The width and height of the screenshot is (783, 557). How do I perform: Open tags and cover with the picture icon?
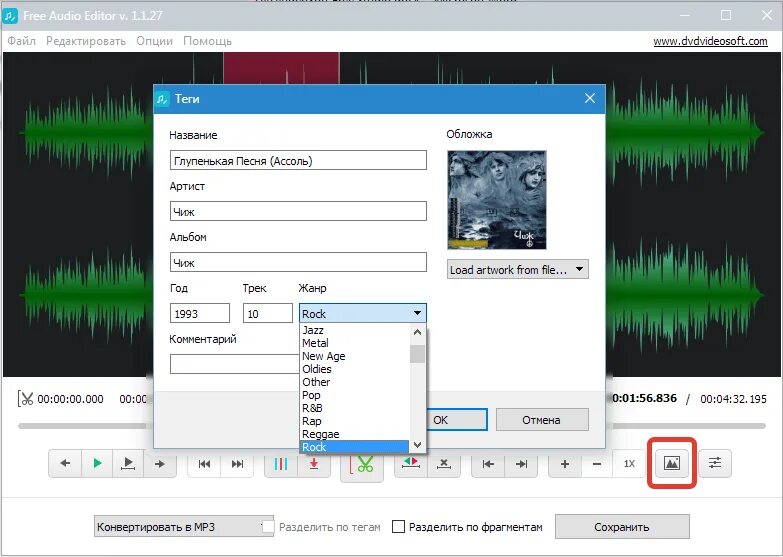672,463
